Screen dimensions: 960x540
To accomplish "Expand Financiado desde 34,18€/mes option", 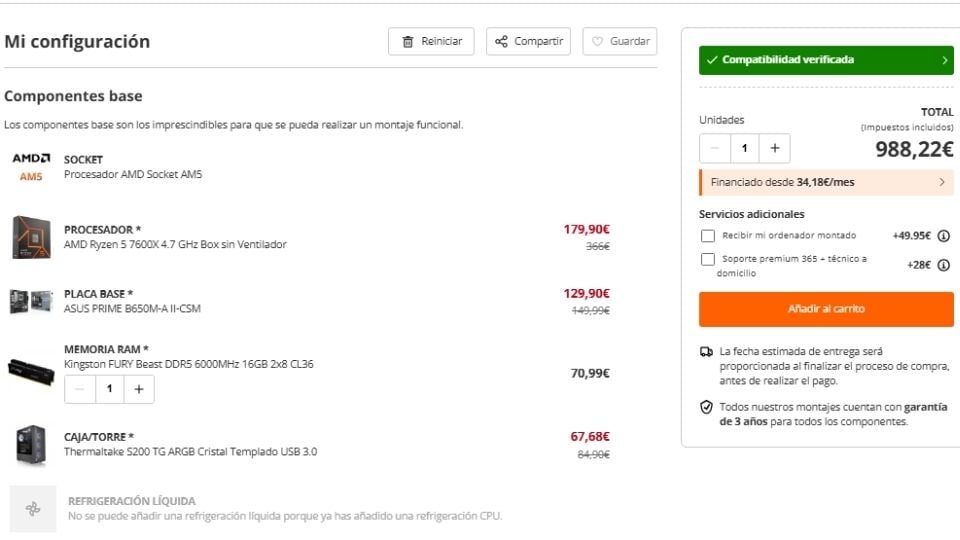I will (x=826, y=182).
